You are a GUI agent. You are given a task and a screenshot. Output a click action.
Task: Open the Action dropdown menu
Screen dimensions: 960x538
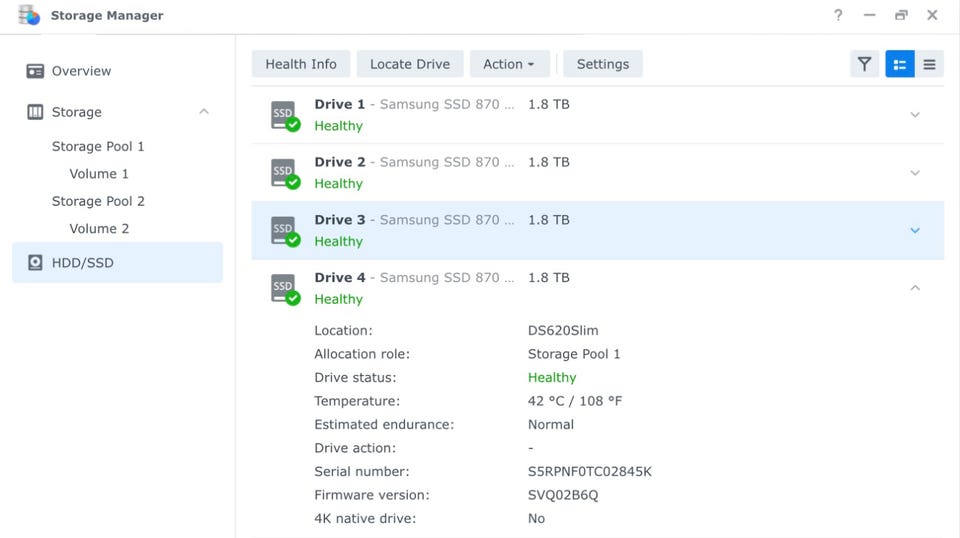point(509,64)
